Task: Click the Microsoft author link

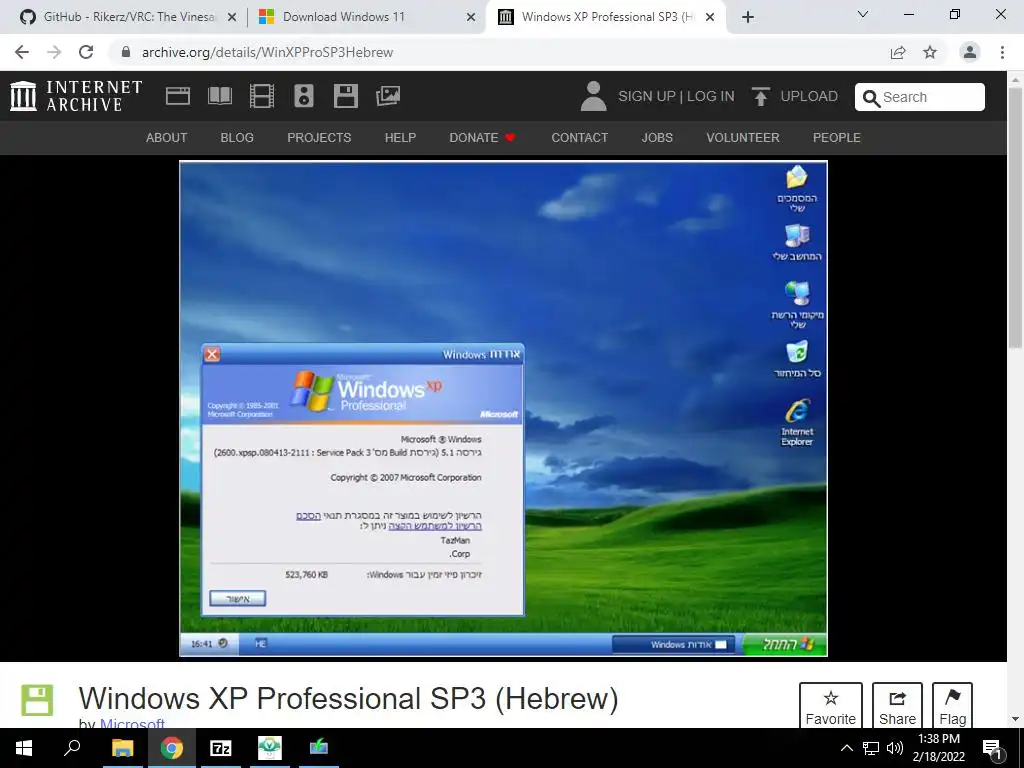Action: (132, 723)
